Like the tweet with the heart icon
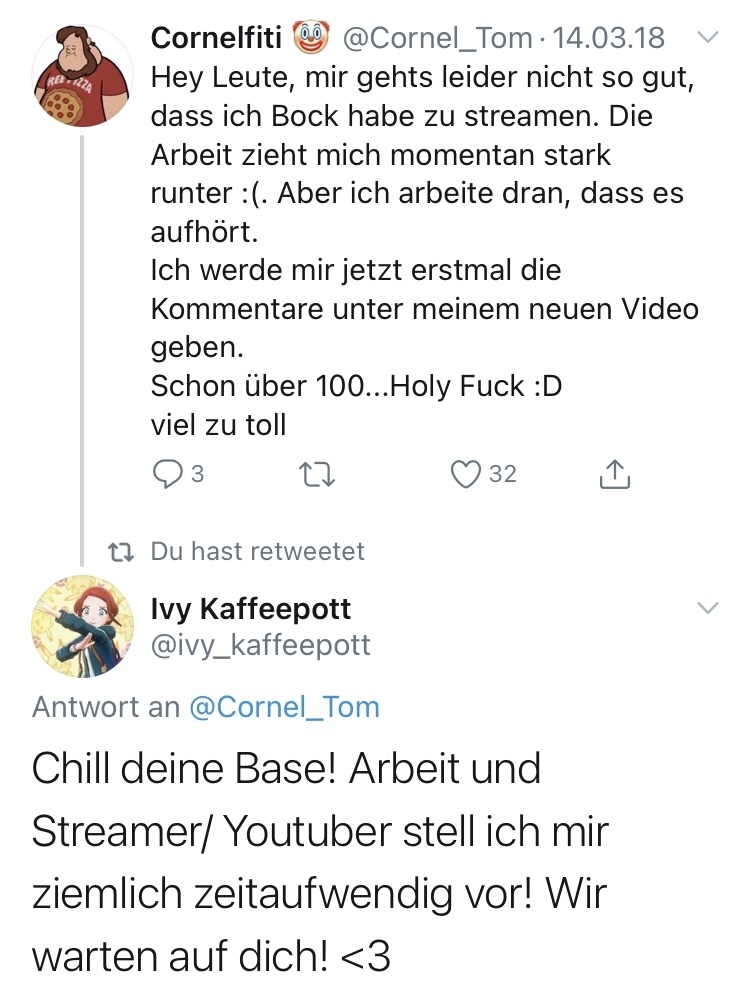Image resolution: width=732 pixels, height=1002 pixels. point(466,475)
